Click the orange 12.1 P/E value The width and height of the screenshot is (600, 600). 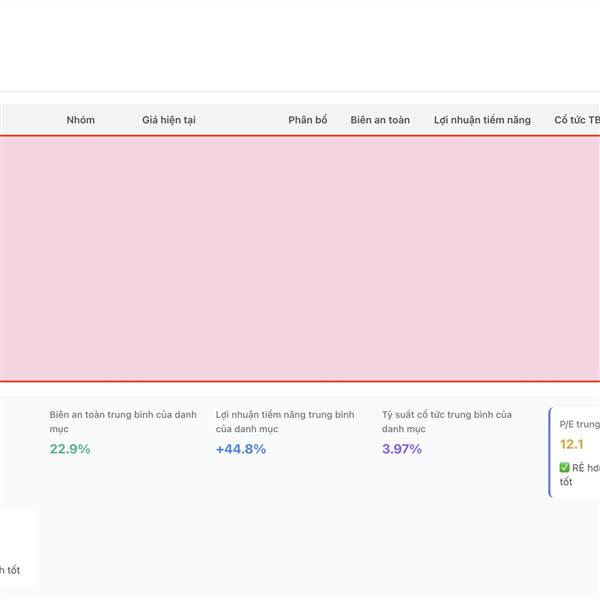point(572,444)
